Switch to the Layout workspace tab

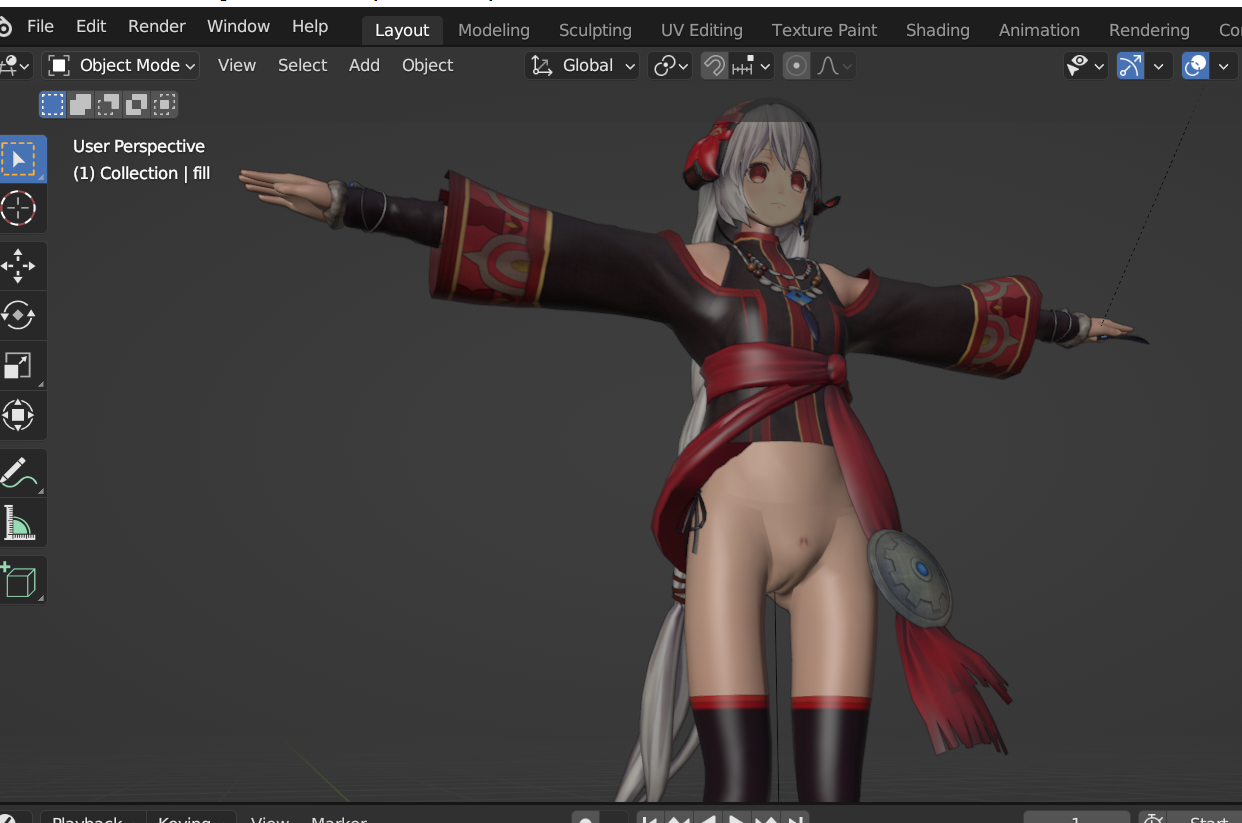point(402,30)
